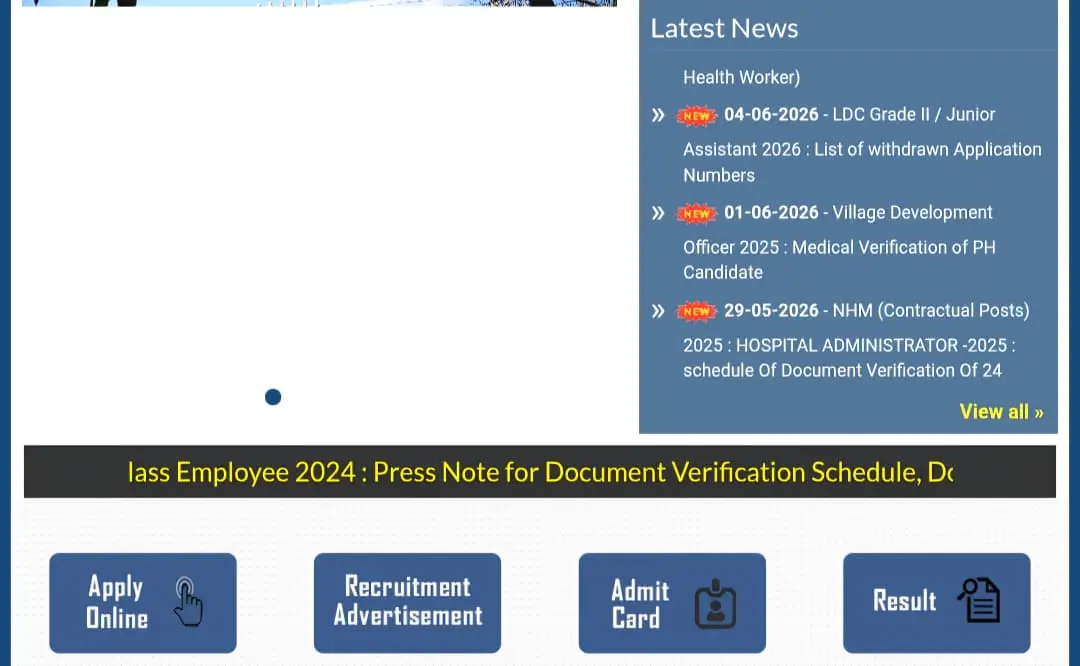Click the ID badge icon on Admit Card
The width and height of the screenshot is (1080, 666).
click(715, 604)
